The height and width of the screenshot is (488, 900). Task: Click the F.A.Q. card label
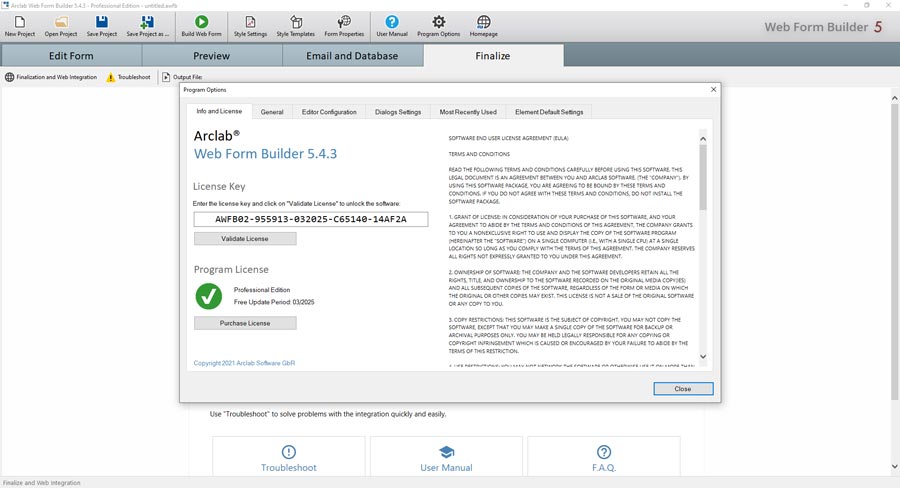(x=604, y=467)
